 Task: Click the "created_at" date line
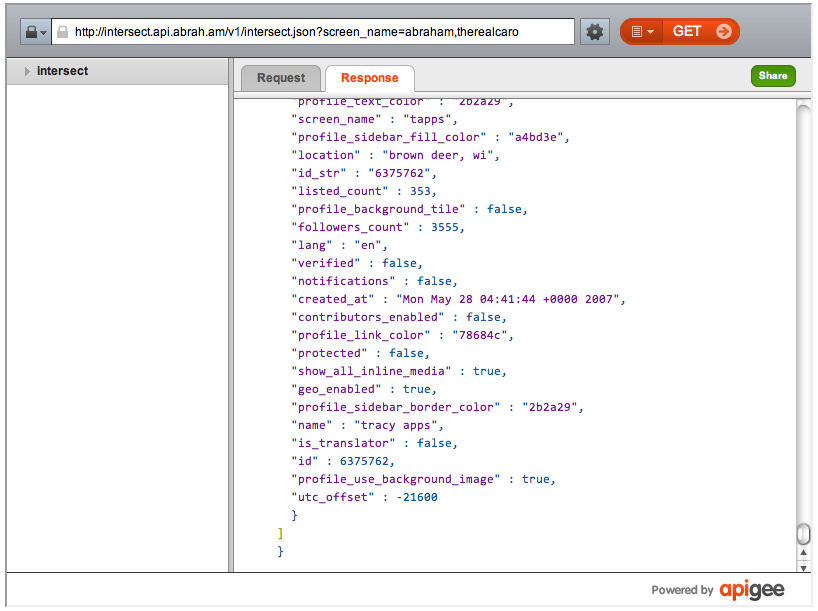point(458,299)
